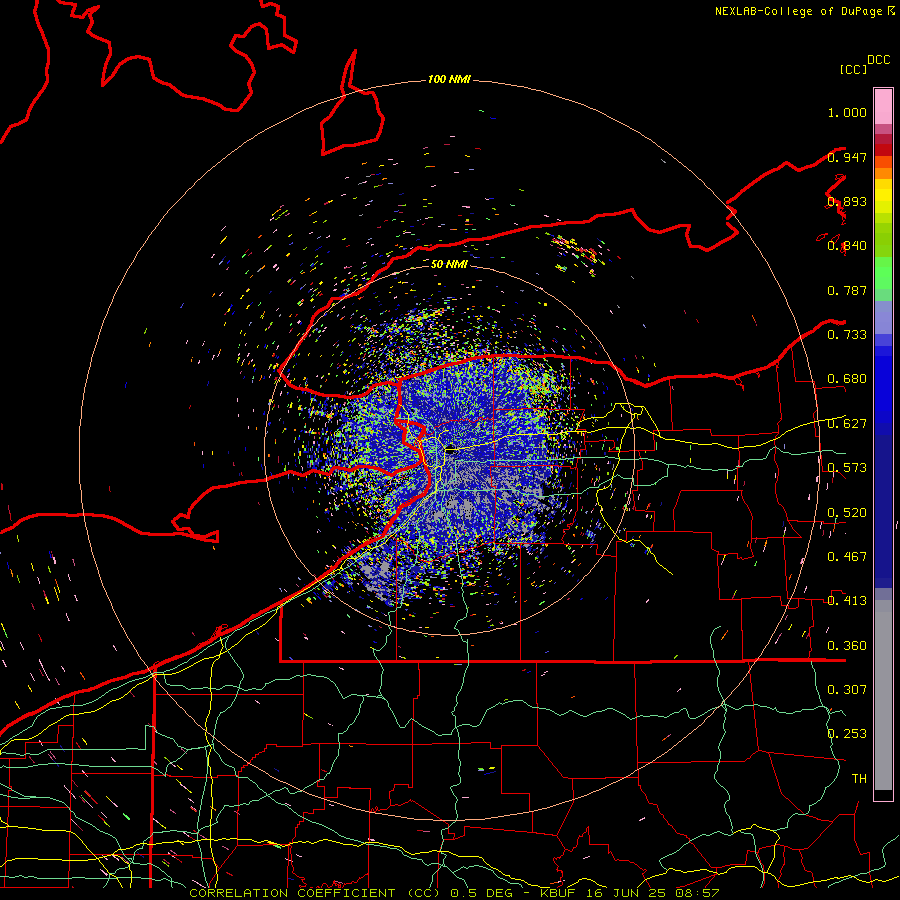Viewport: 900px width, 900px height.
Task: Click the KBUF station identifier
Action: [560, 893]
